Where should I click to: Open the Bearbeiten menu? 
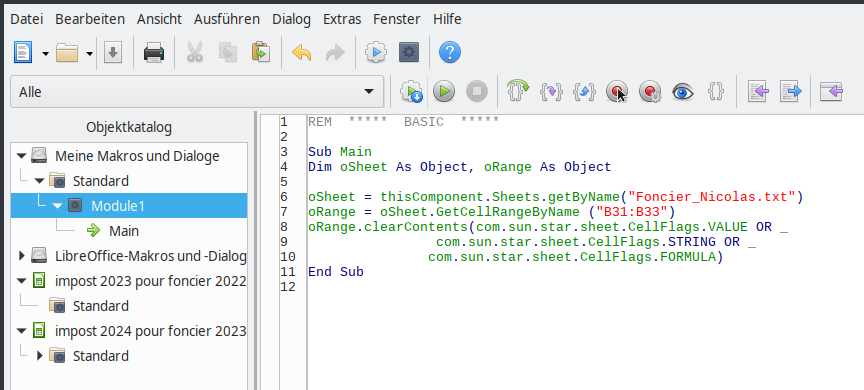tap(90, 19)
